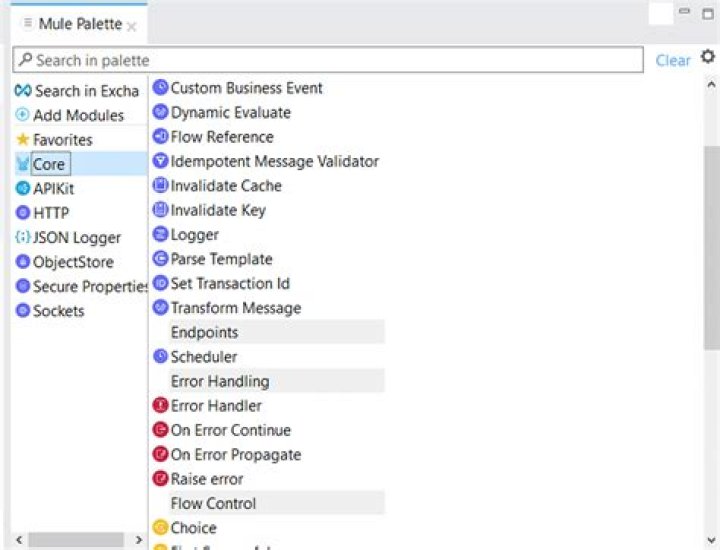Click the Transform Message icon
The image size is (720, 550).
click(x=160, y=307)
